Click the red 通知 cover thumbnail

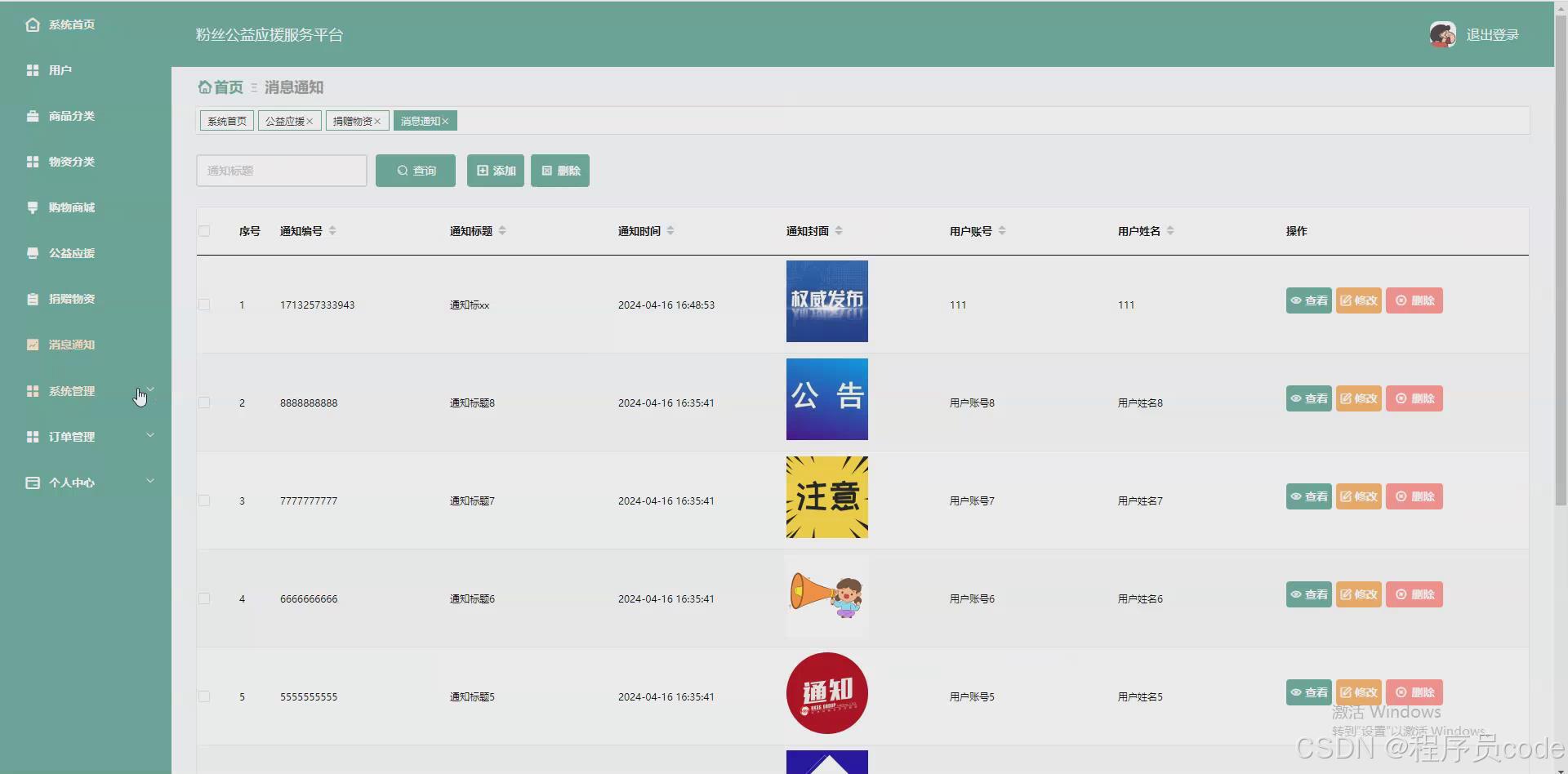tap(827, 693)
